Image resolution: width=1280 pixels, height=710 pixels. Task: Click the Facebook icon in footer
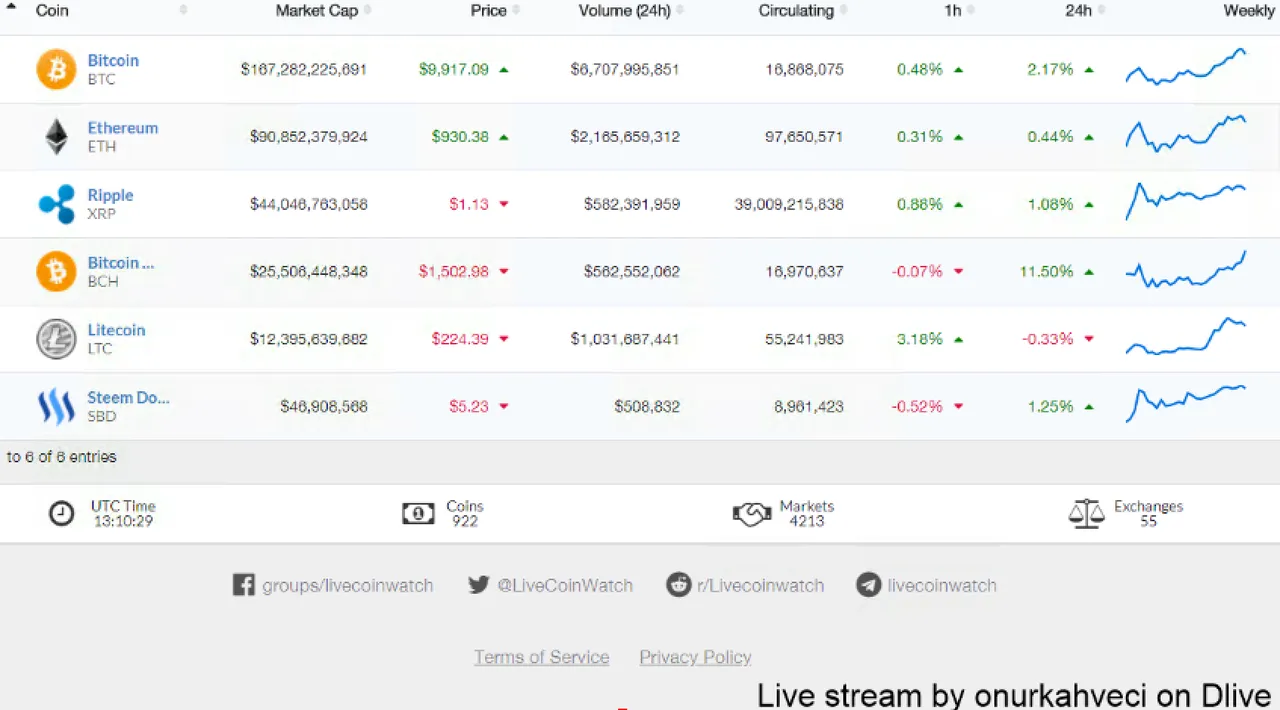click(243, 585)
